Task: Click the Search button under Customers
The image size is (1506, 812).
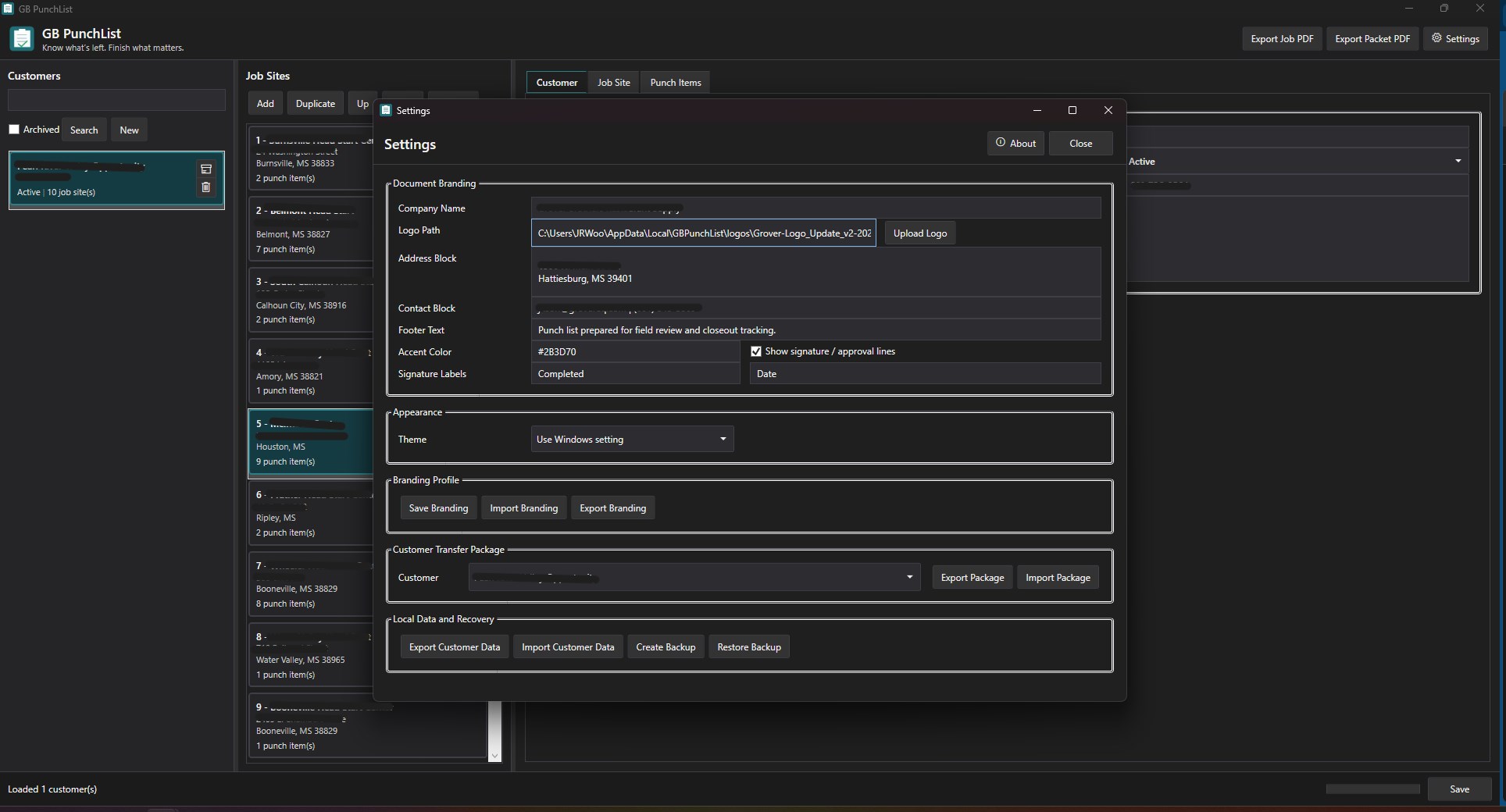Action: [84, 130]
